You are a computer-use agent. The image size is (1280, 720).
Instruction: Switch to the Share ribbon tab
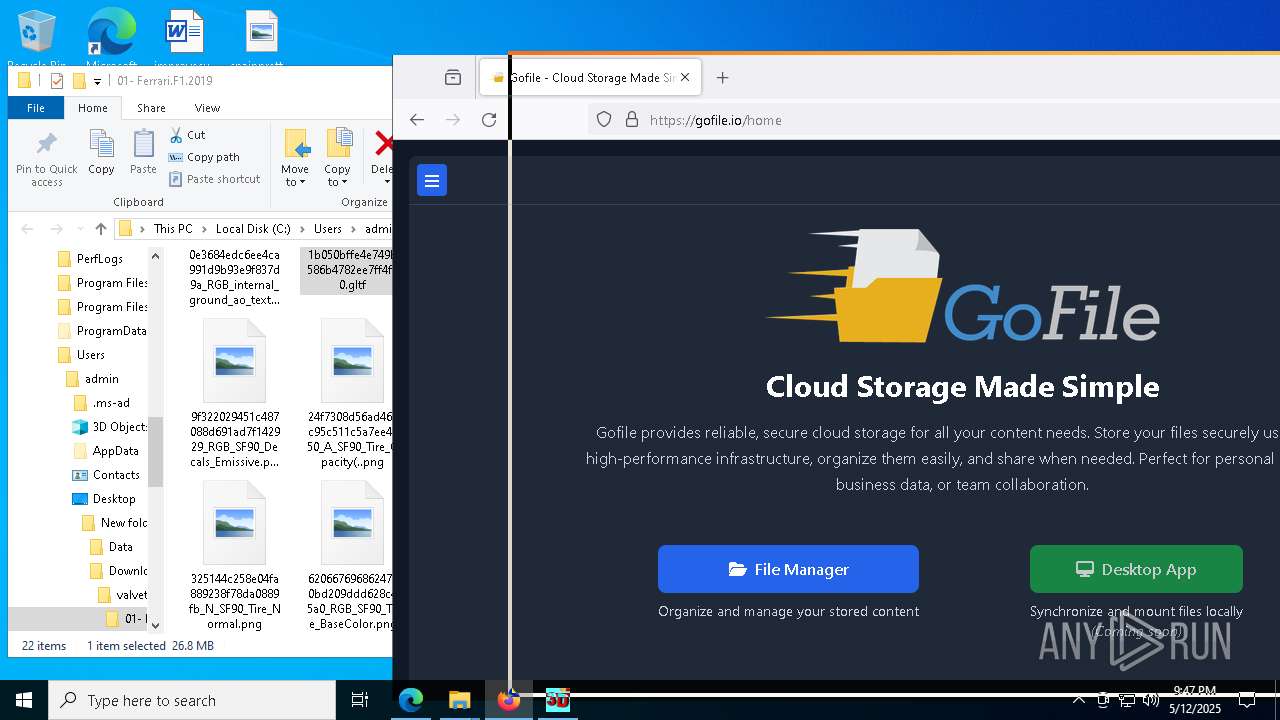point(151,108)
